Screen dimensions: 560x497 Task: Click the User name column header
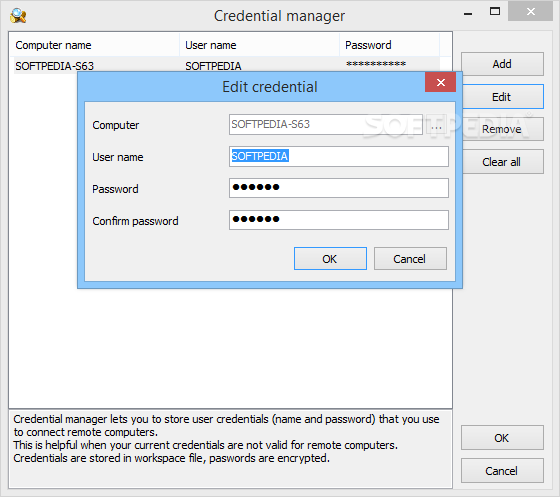(259, 45)
